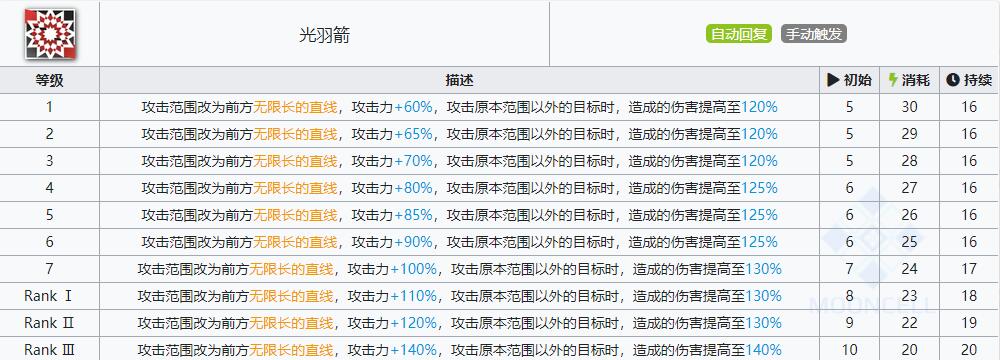Click the 光羽箭 skill name title
Viewport: 1000px width, 360px height.
(325, 35)
